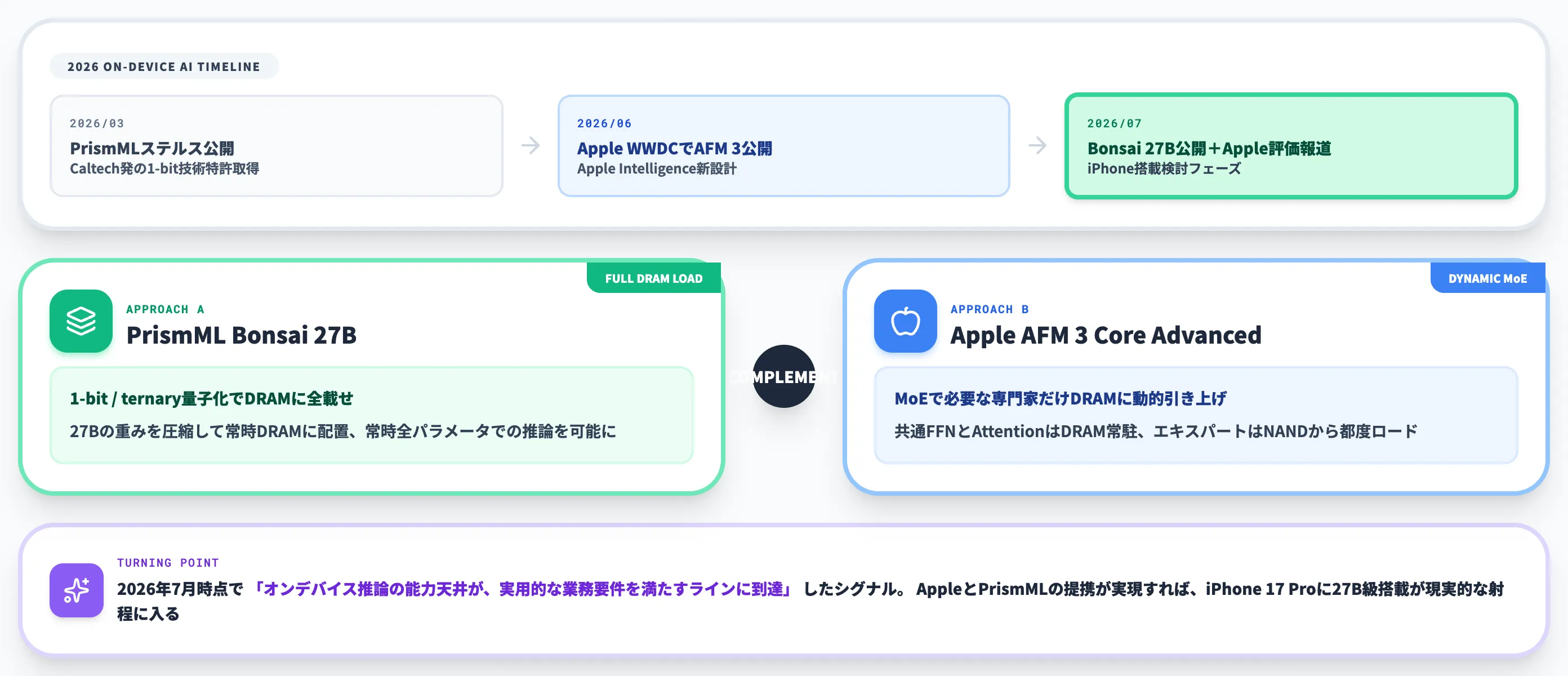Screen dimensions: 1568x676
Task: Click the '共通FFNとAttentionはDRAM常駐' description
Action: (1156, 431)
